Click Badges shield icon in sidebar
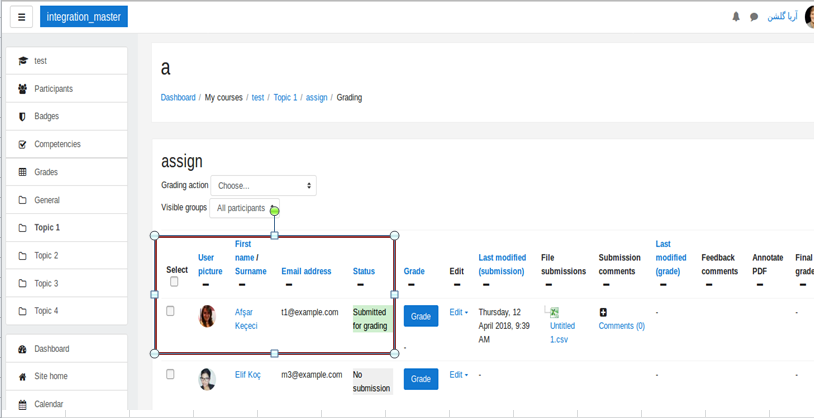Image resolution: width=814 pixels, height=418 pixels. coord(22,116)
